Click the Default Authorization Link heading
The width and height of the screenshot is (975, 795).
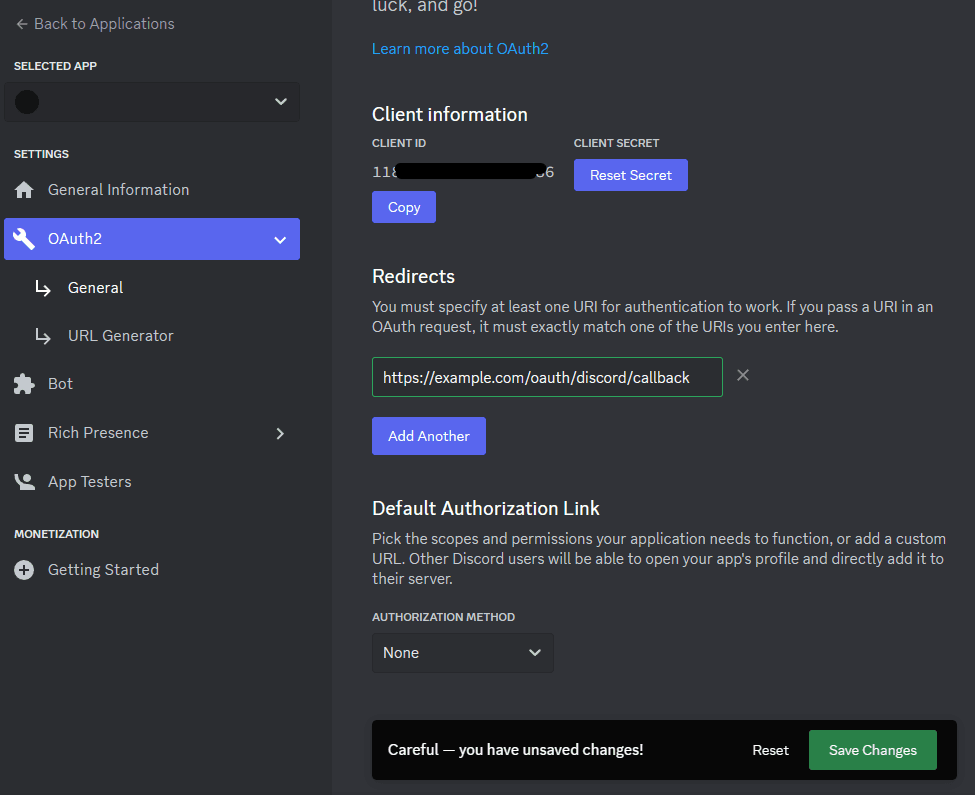(486, 508)
